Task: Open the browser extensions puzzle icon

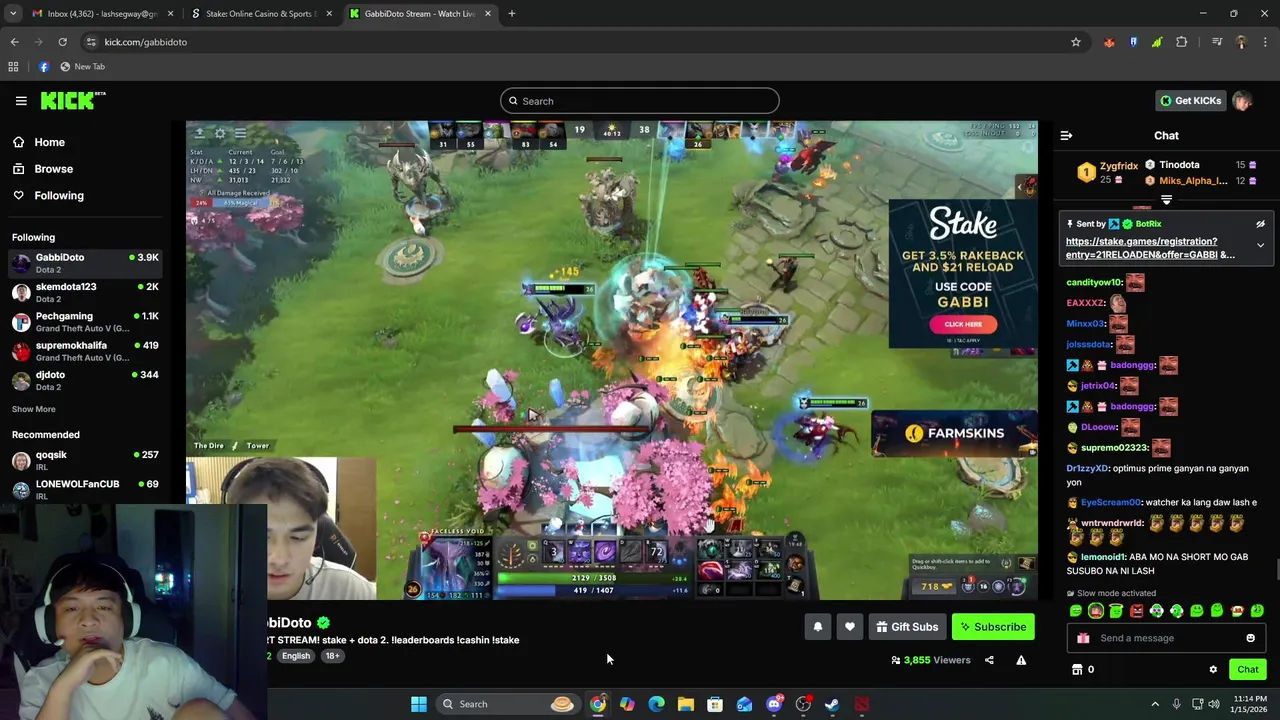Action: coord(1182,42)
